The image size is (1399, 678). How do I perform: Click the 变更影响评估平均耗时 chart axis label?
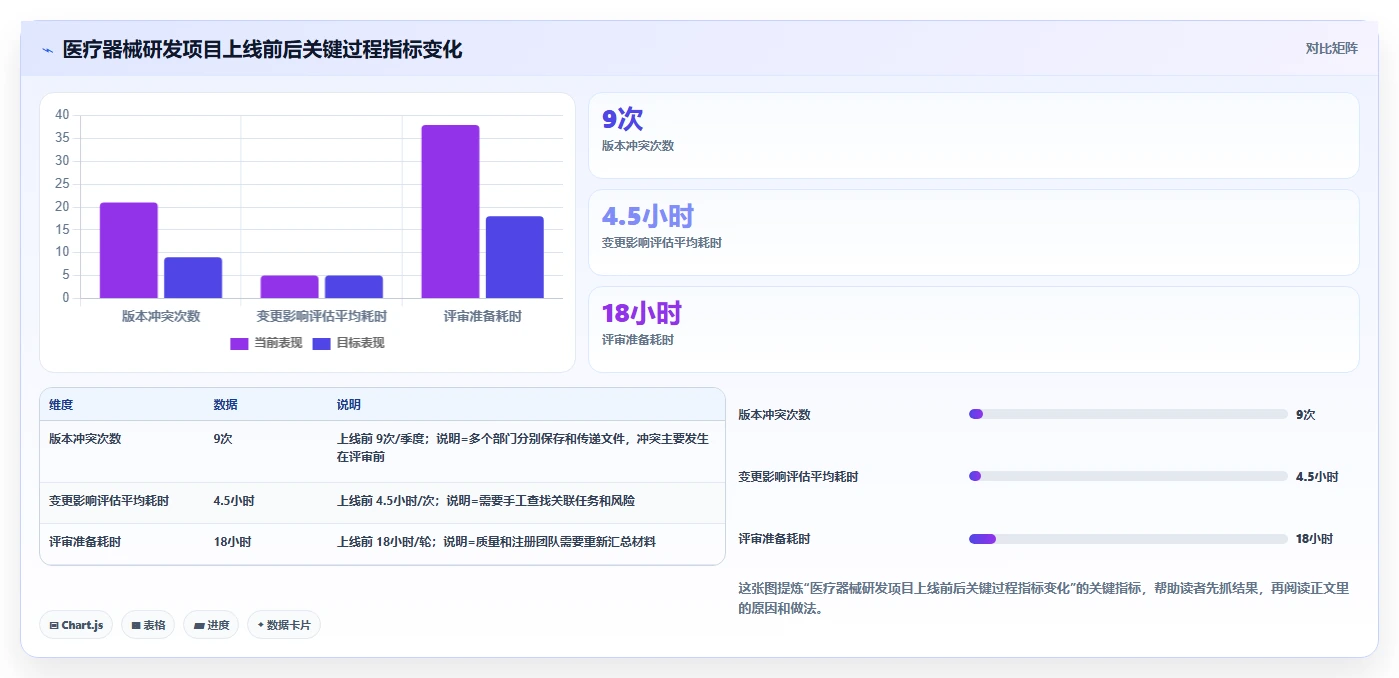coord(322,316)
